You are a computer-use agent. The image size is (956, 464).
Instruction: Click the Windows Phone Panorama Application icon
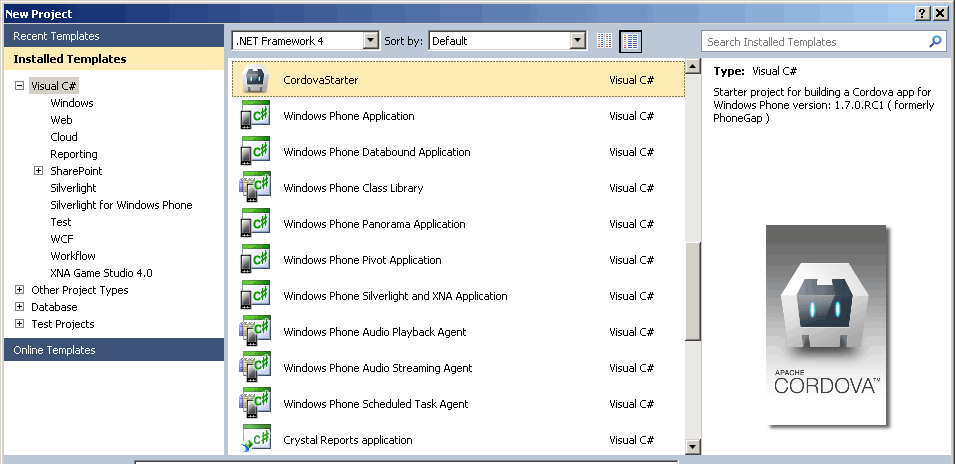click(x=255, y=224)
